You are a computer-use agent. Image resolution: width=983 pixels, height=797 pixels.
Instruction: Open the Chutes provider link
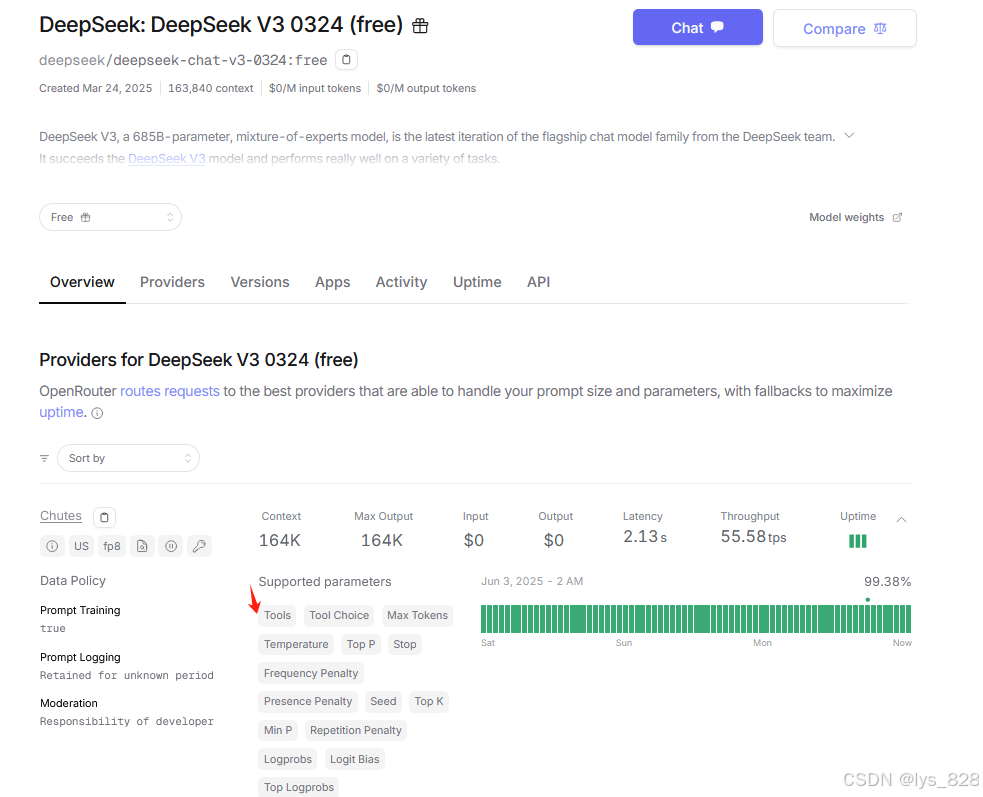(x=61, y=516)
